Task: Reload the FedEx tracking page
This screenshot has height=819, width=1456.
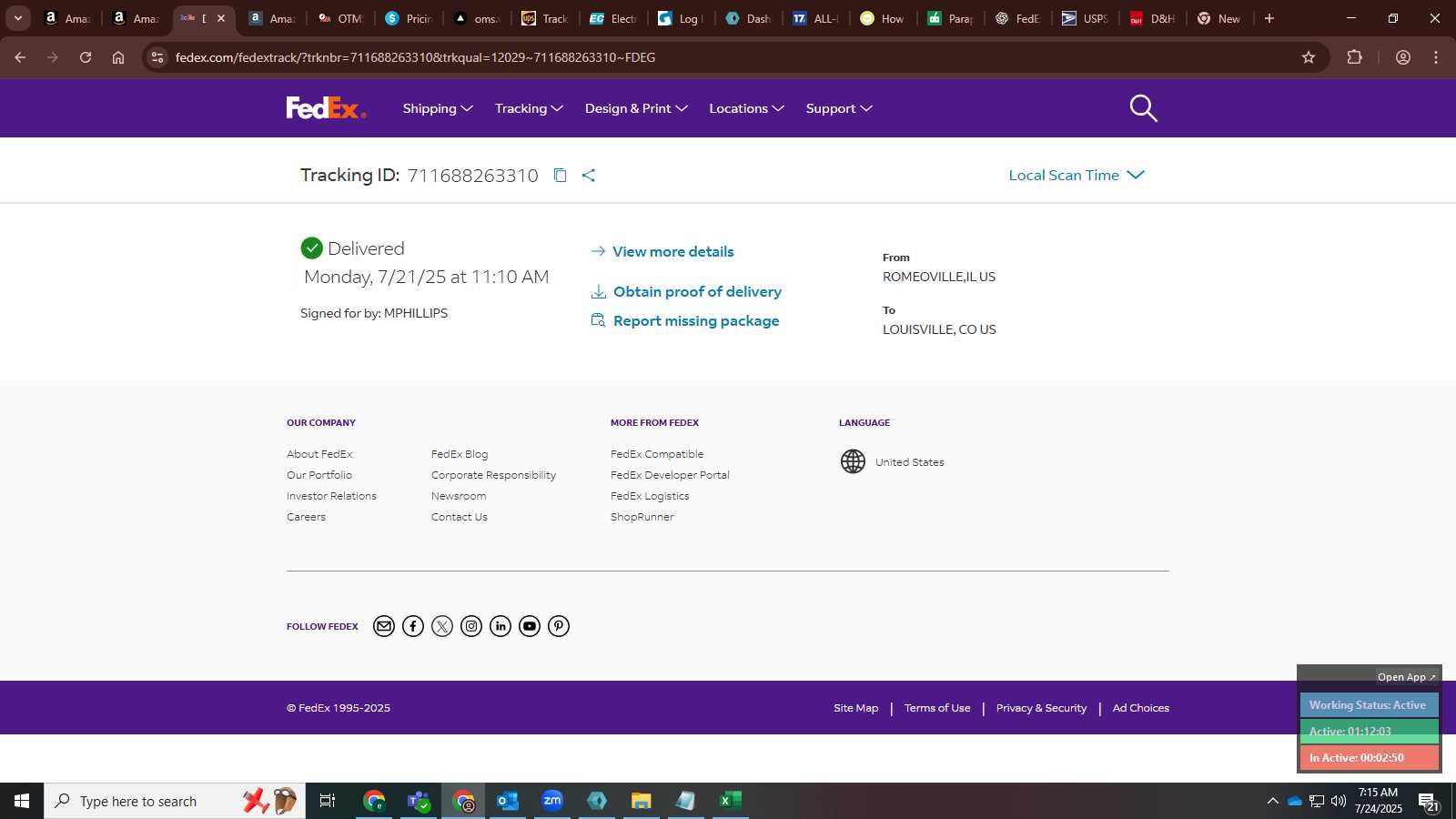Action: pyautogui.click(x=86, y=57)
